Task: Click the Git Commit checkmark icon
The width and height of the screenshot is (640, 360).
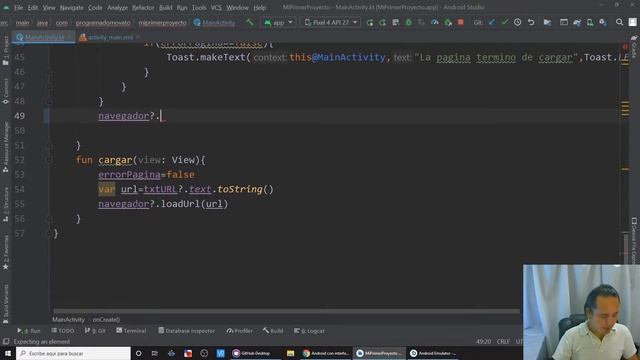Action: pos(505,22)
